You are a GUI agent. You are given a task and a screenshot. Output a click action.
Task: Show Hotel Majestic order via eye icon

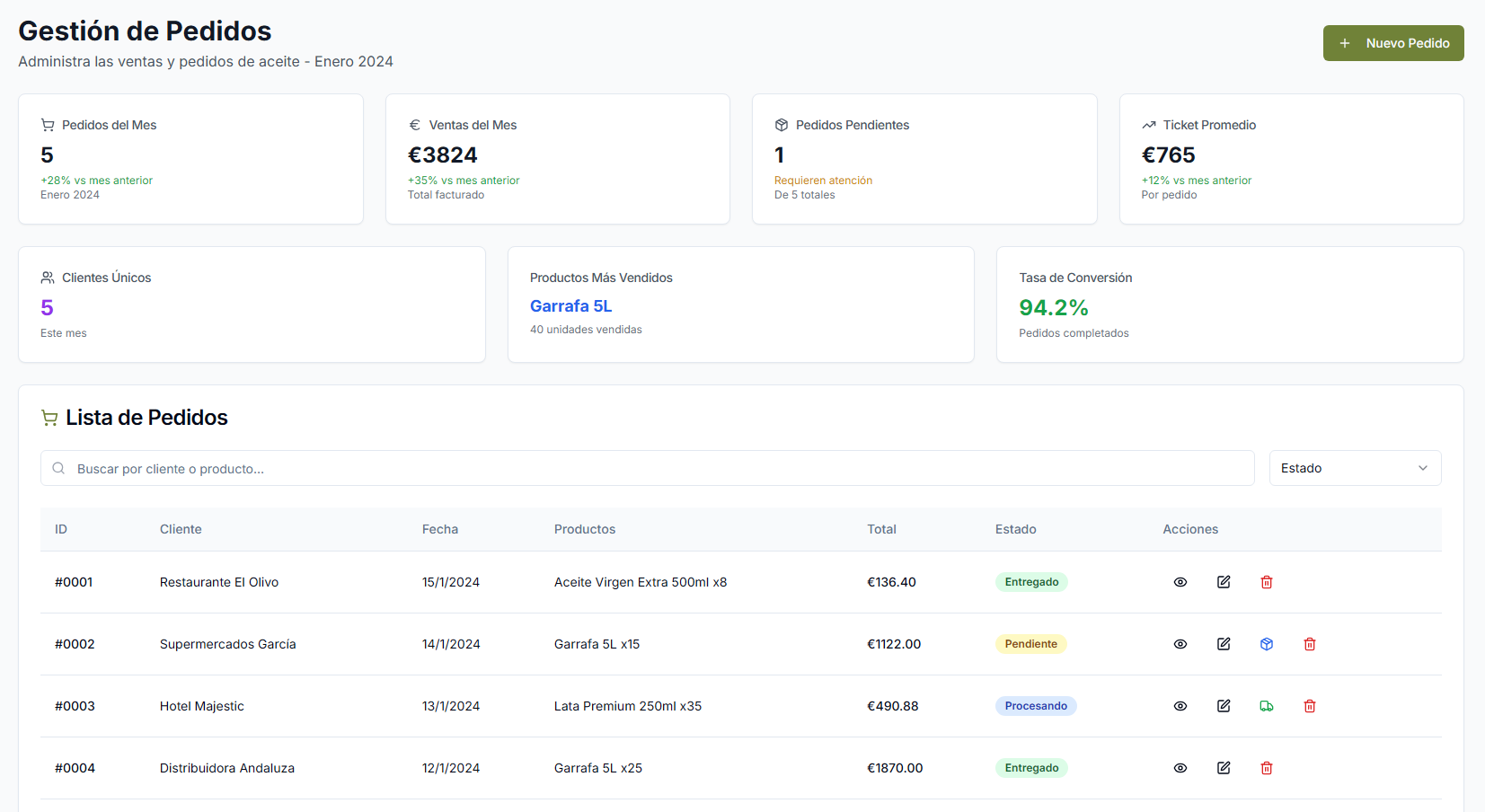[1180, 706]
